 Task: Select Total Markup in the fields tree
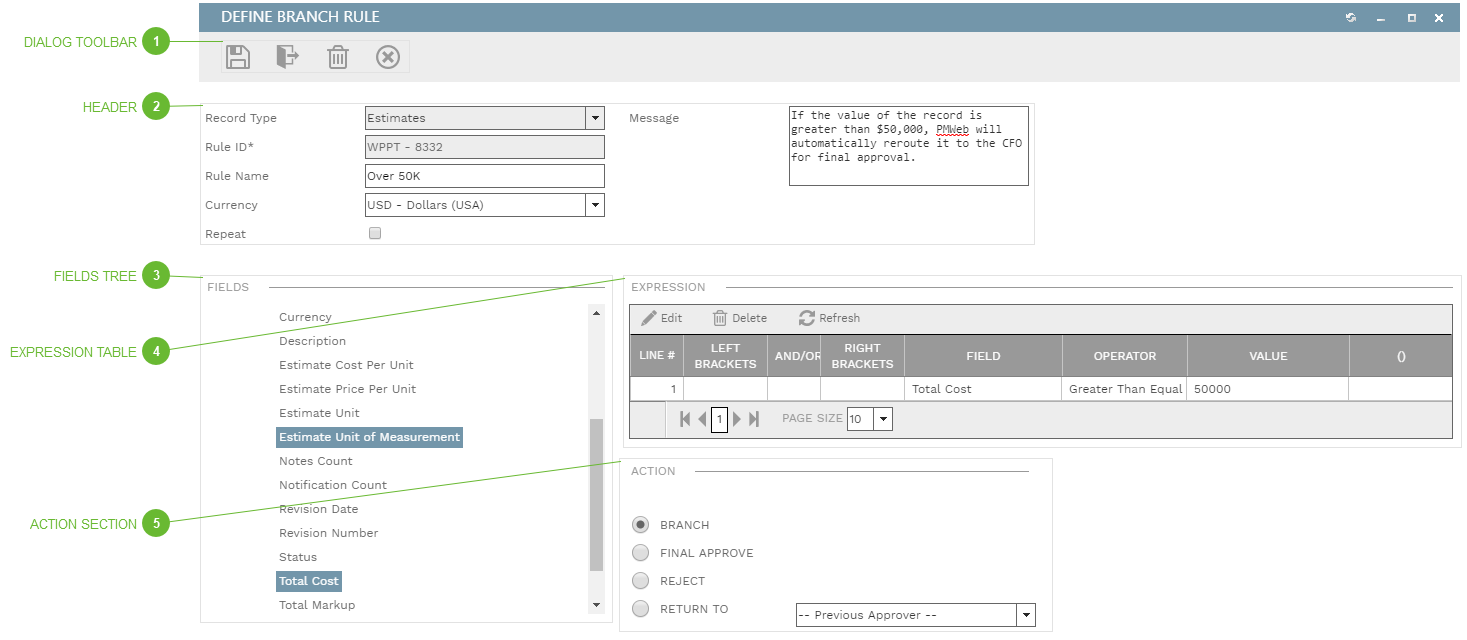tap(317, 605)
